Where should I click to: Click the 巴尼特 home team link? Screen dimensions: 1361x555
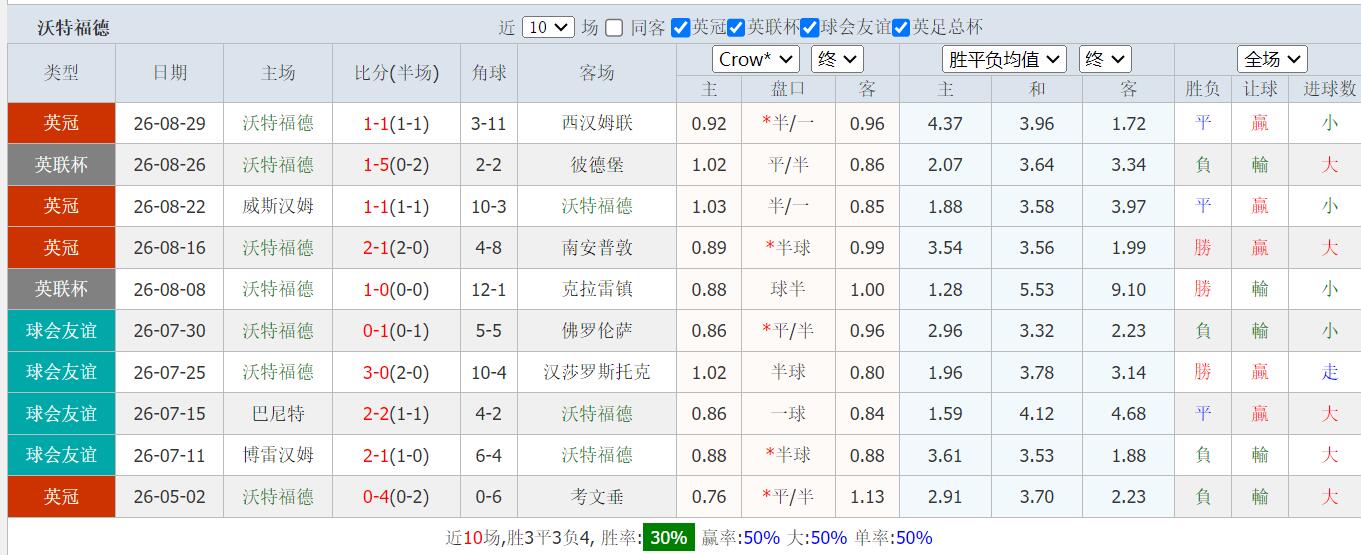pyautogui.click(x=278, y=414)
